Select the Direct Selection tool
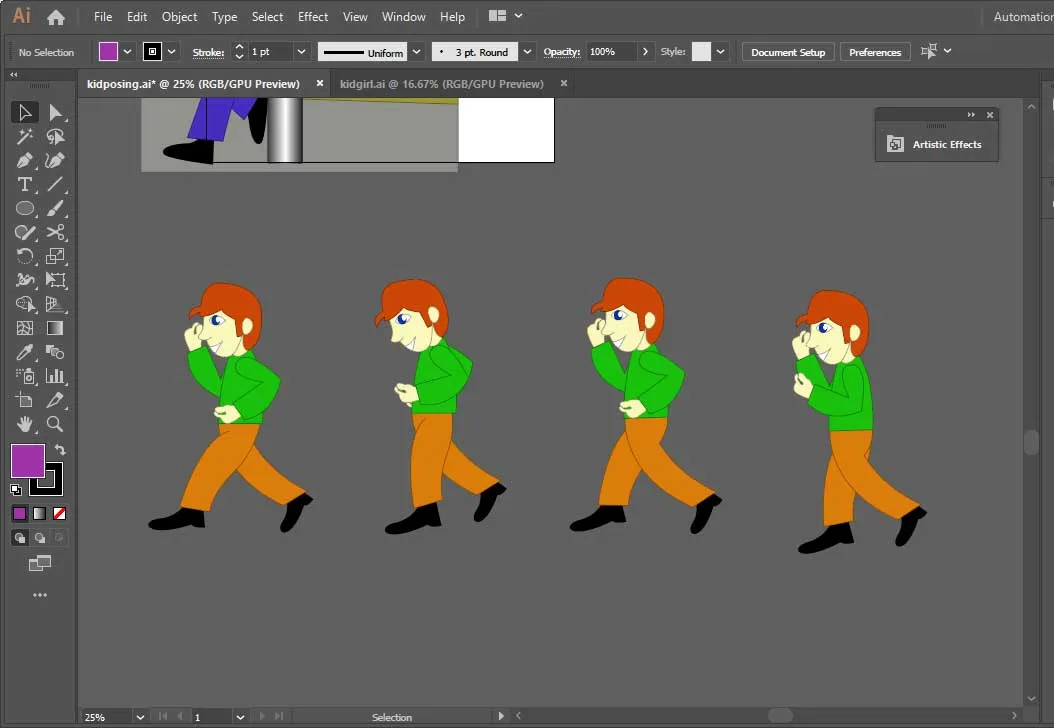This screenshot has height=728, width=1054. pyautogui.click(x=55, y=112)
